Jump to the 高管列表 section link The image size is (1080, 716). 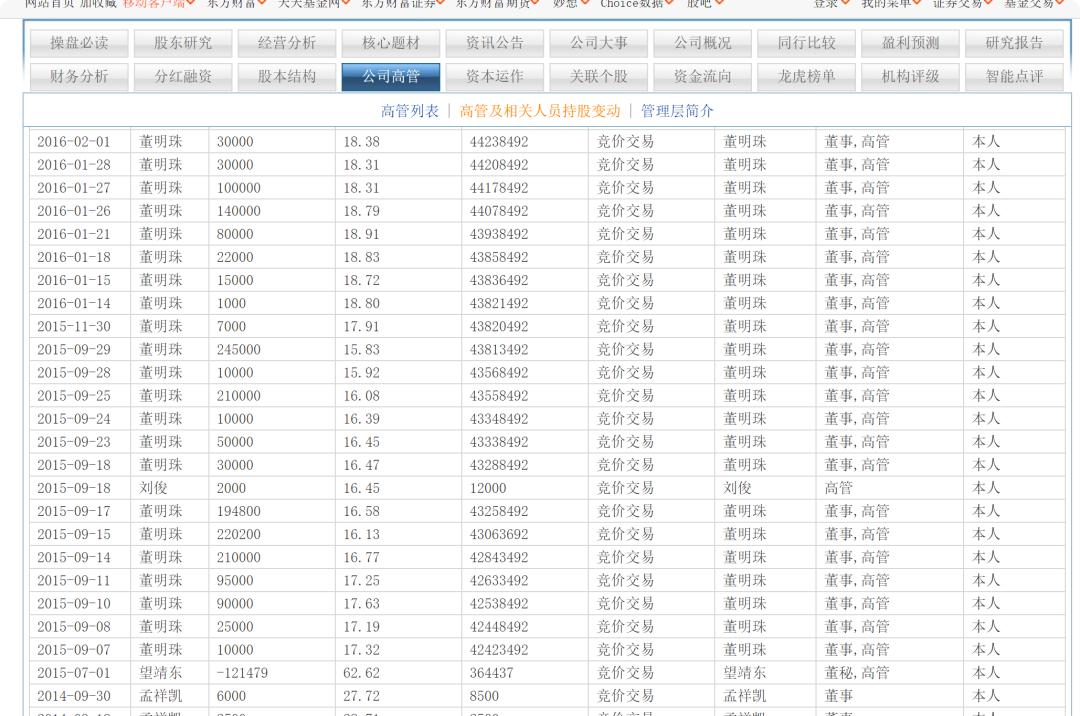[x=410, y=111]
